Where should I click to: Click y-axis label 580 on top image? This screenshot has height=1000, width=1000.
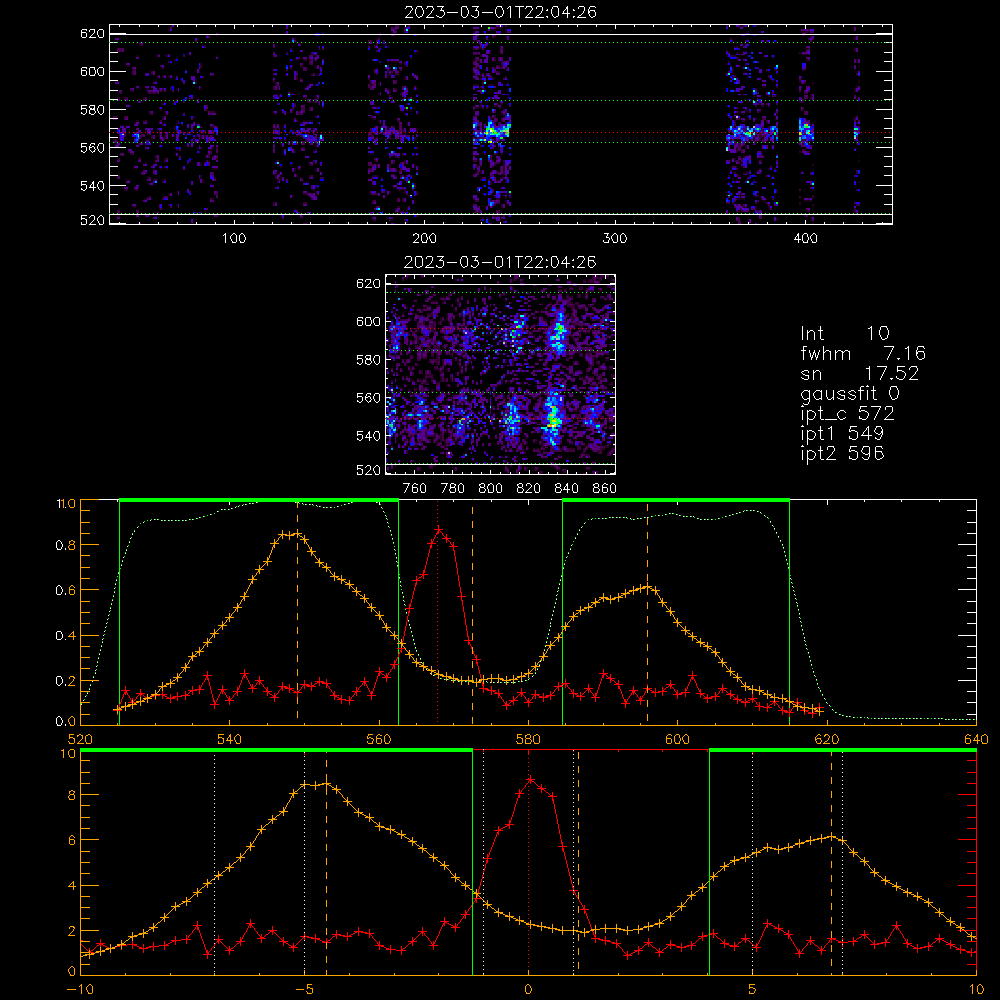[x=92, y=110]
